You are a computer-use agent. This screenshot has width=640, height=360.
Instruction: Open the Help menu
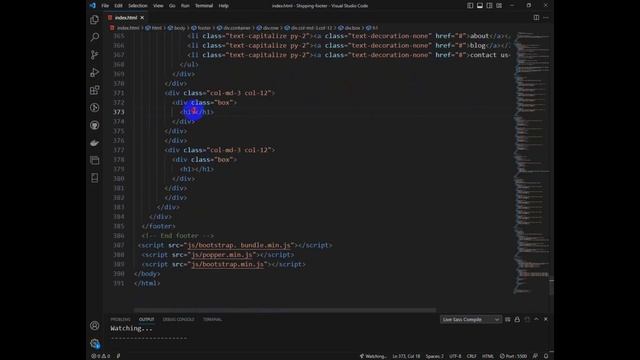tap(223, 6)
